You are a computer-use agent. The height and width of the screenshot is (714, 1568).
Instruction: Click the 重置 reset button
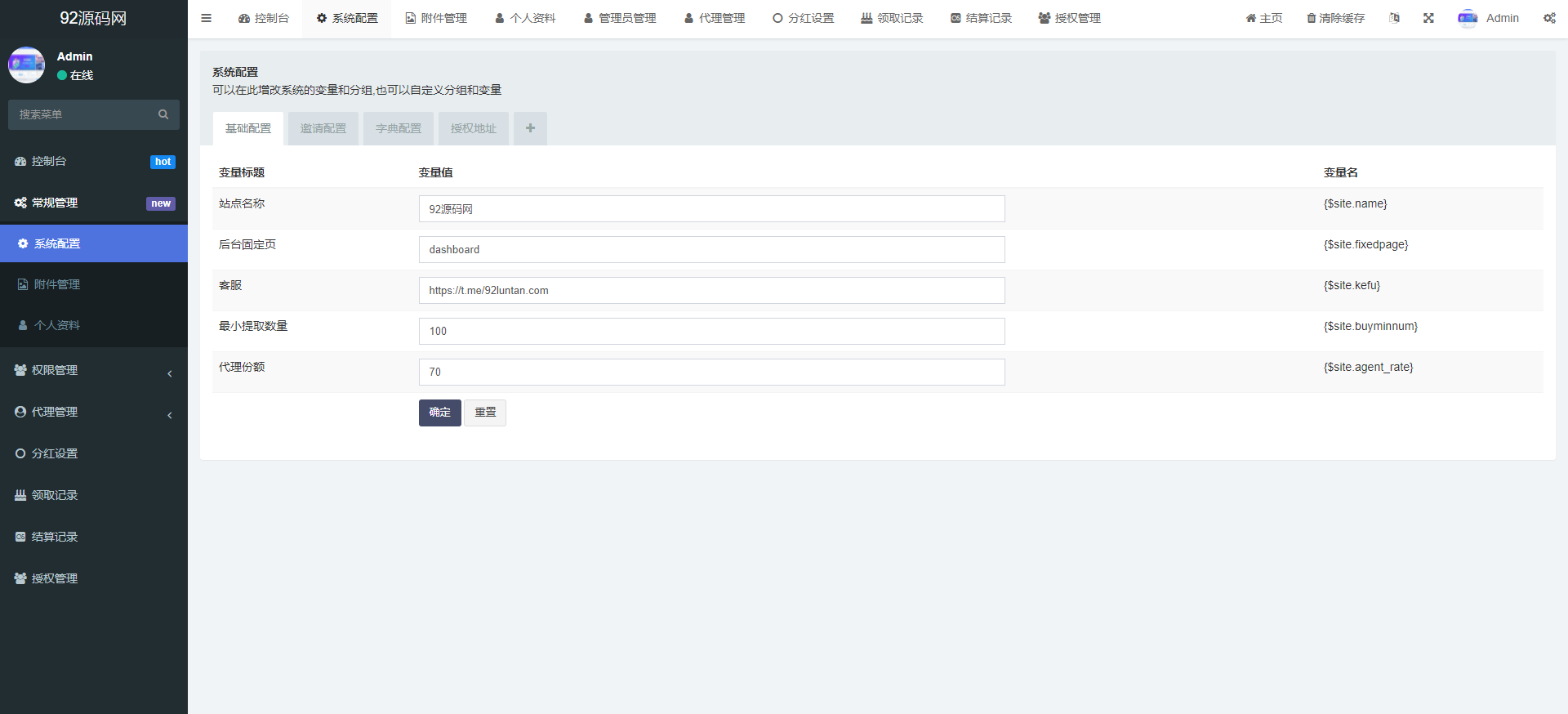(485, 413)
